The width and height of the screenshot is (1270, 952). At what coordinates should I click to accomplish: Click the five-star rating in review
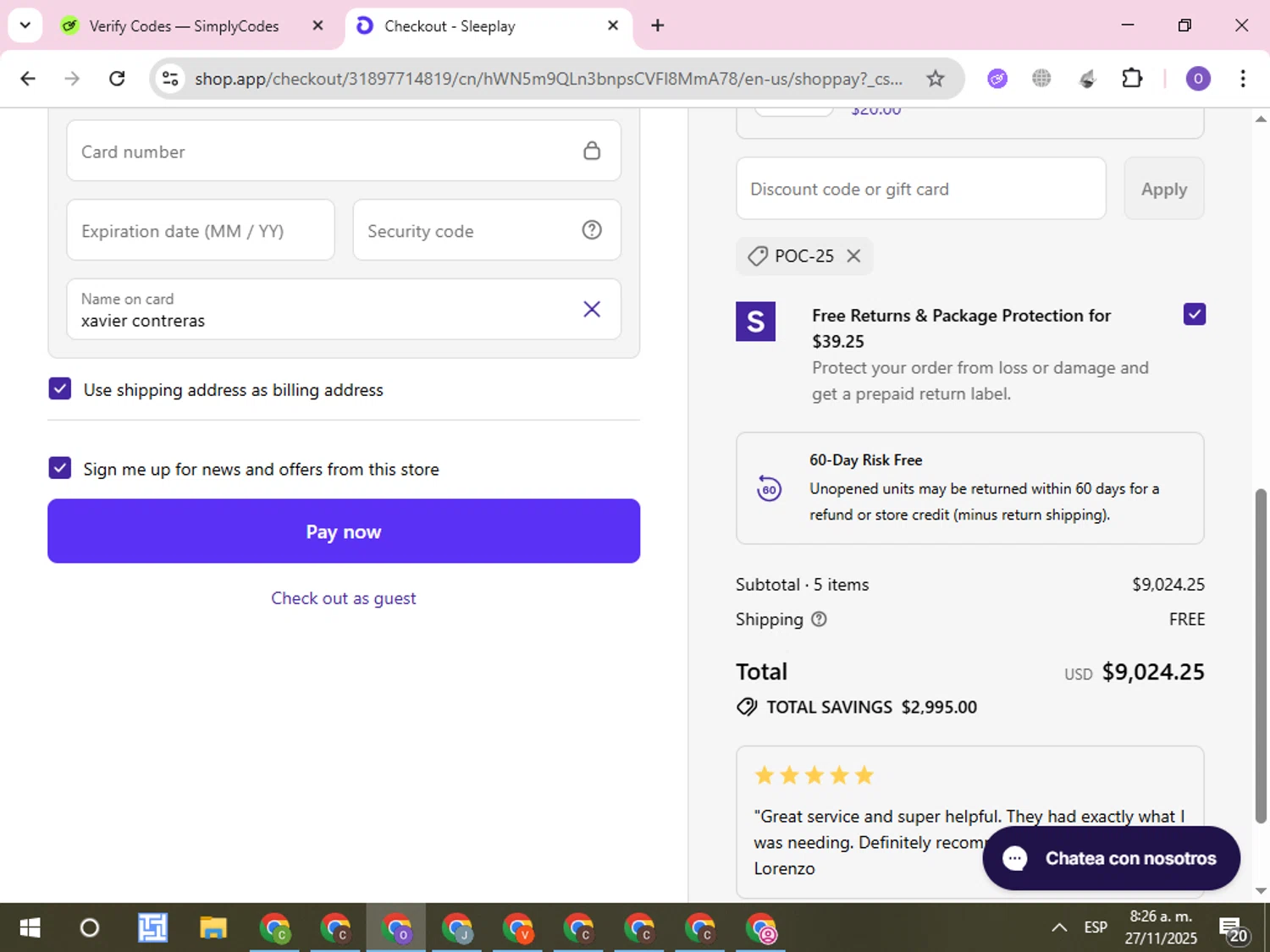(x=814, y=775)
